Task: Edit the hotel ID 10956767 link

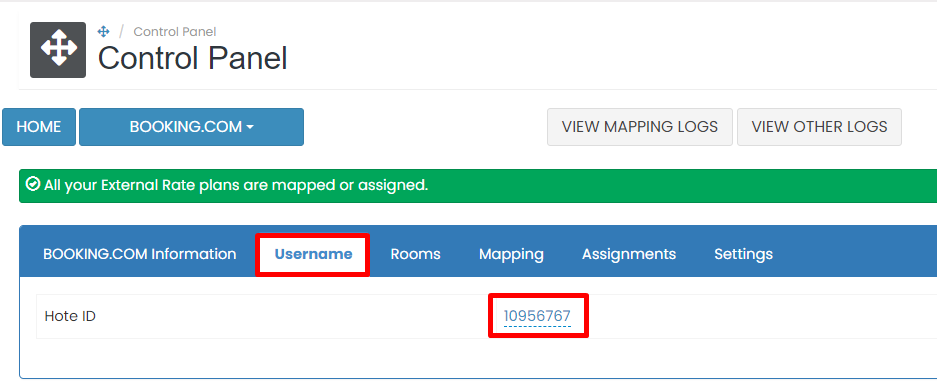Action: coord(537,316)
